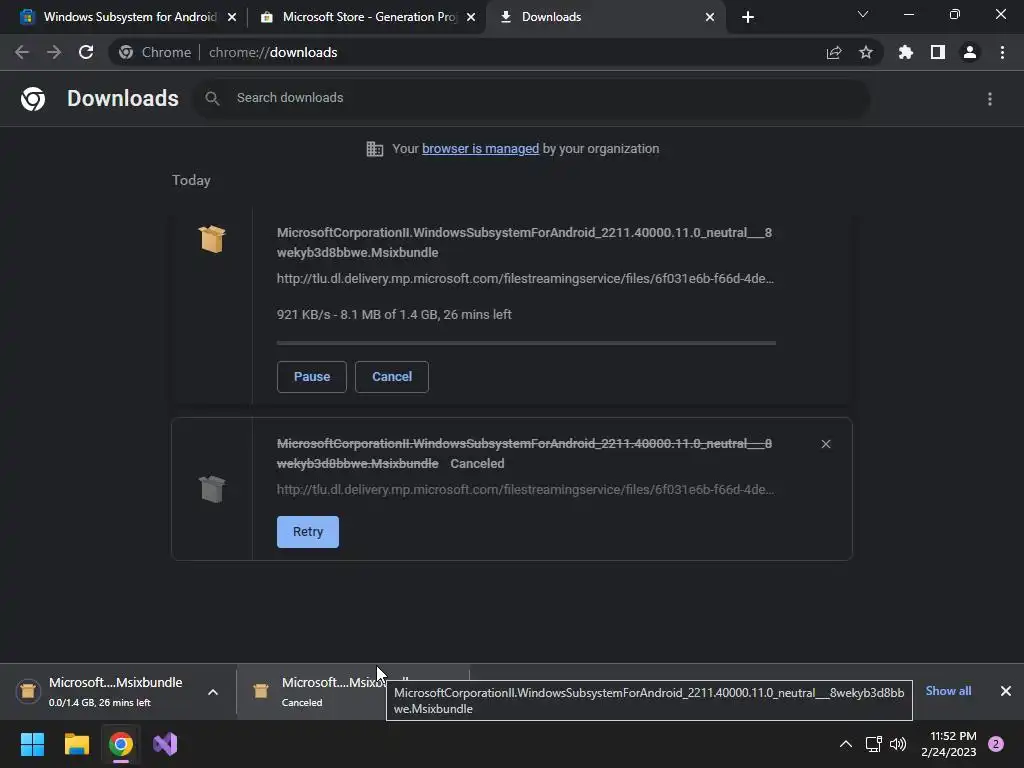Remove the canceled download from the list
The height and width of the screenshot is (768, 1024).
coord(826,444)
